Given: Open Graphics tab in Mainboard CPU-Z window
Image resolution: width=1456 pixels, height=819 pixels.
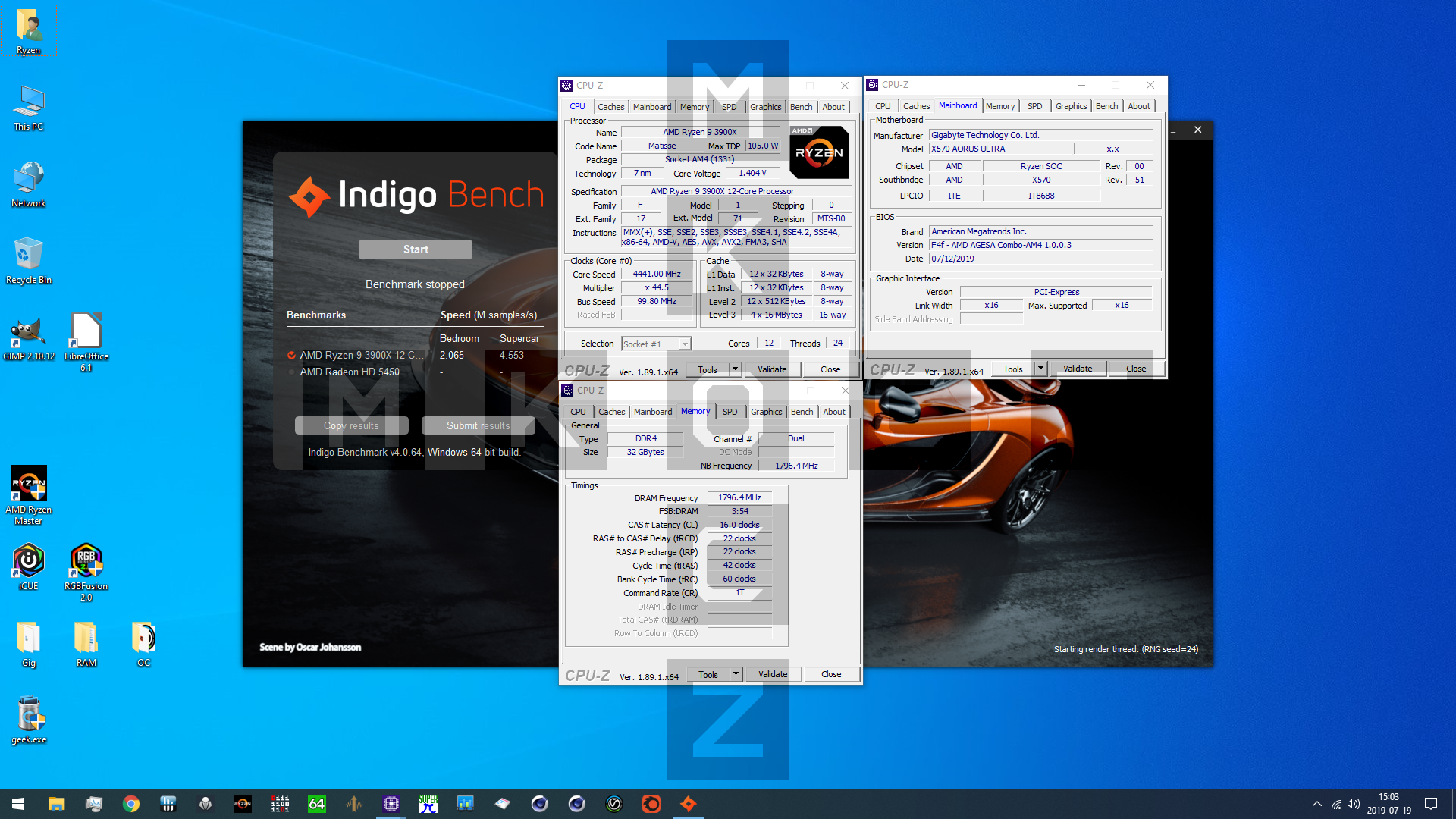Looking at the screenshot, I should click(x=1071, y=106).
